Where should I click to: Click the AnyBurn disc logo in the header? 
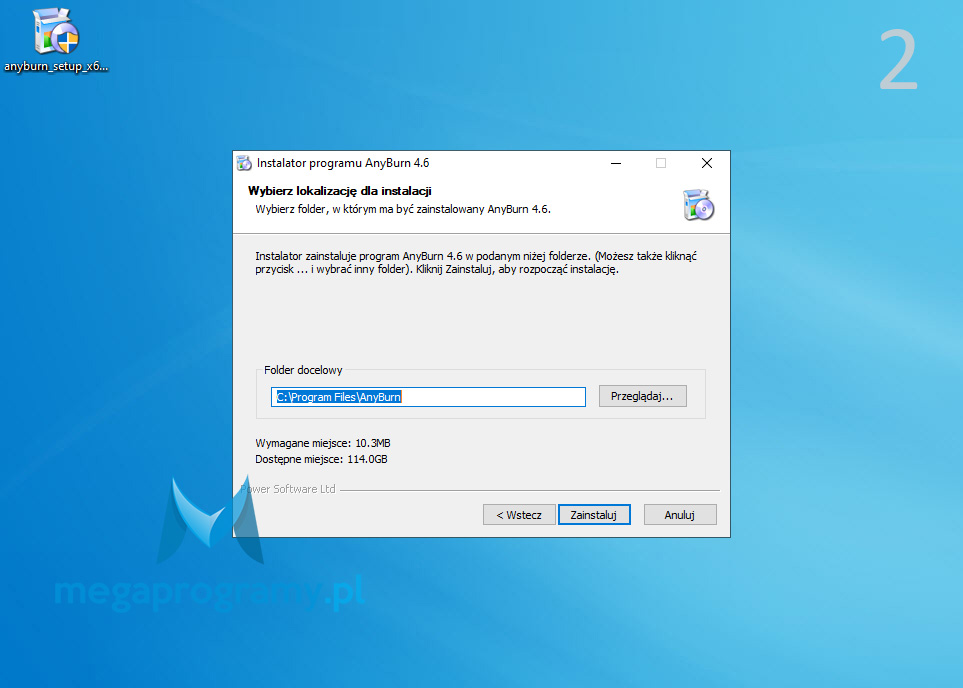point(698,205)
